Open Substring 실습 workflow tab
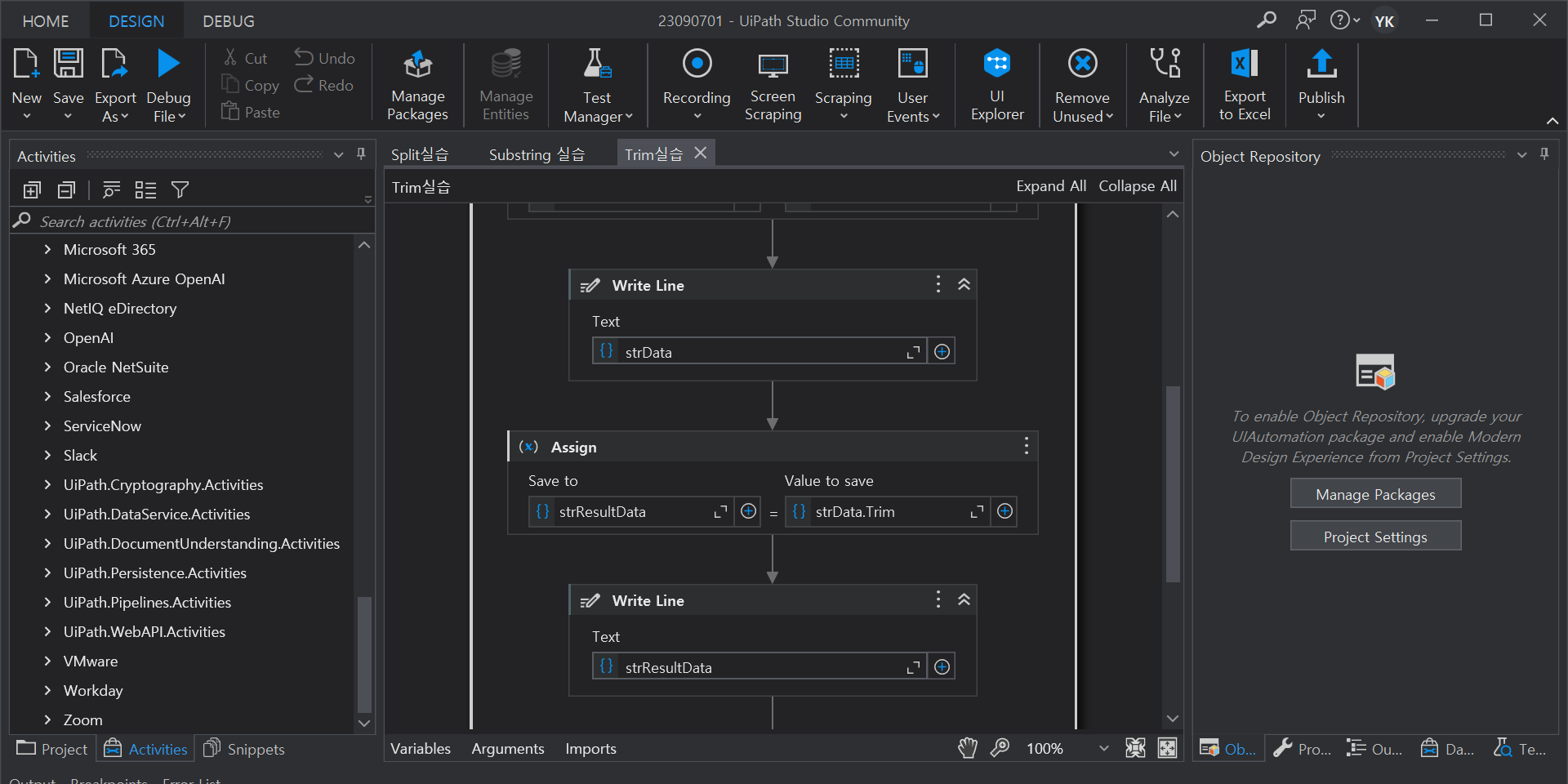The image size is (1568, 784). pyautogui.click(x=537, y=154)
